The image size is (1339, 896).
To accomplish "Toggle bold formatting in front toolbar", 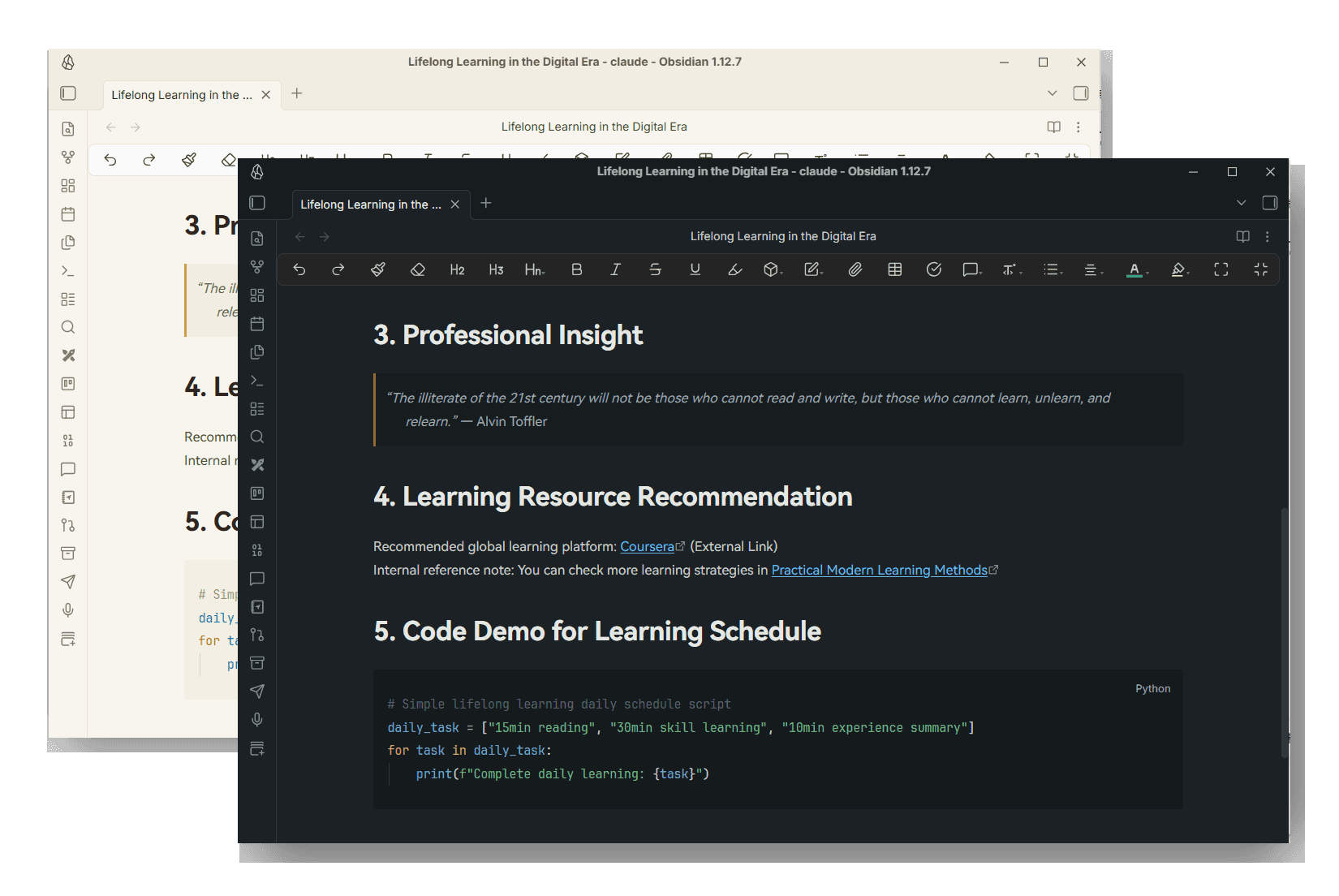I will (577, 269).
